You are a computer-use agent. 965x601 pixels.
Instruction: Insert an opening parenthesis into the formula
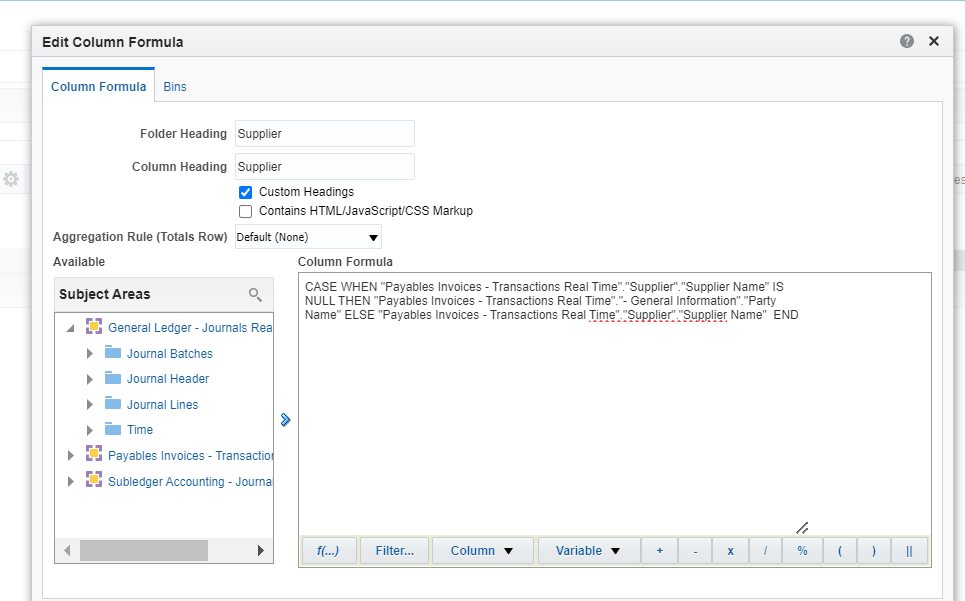point(837,550)
